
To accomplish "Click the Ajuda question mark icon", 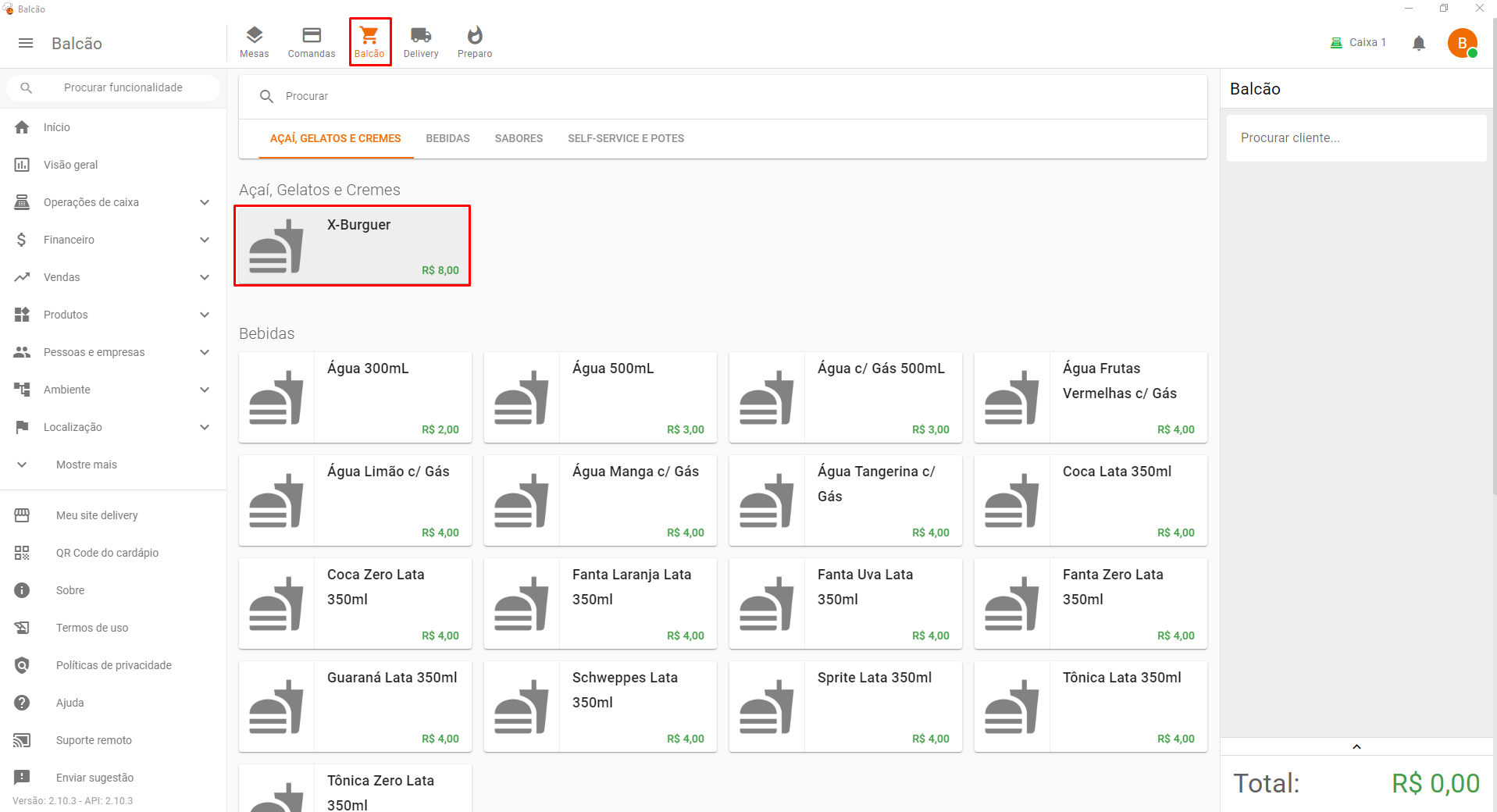I will [x=22, y=703].
